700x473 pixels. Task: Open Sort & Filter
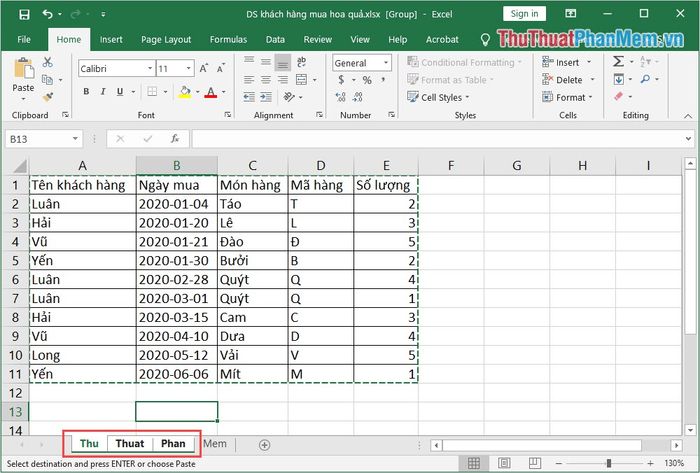646,61
